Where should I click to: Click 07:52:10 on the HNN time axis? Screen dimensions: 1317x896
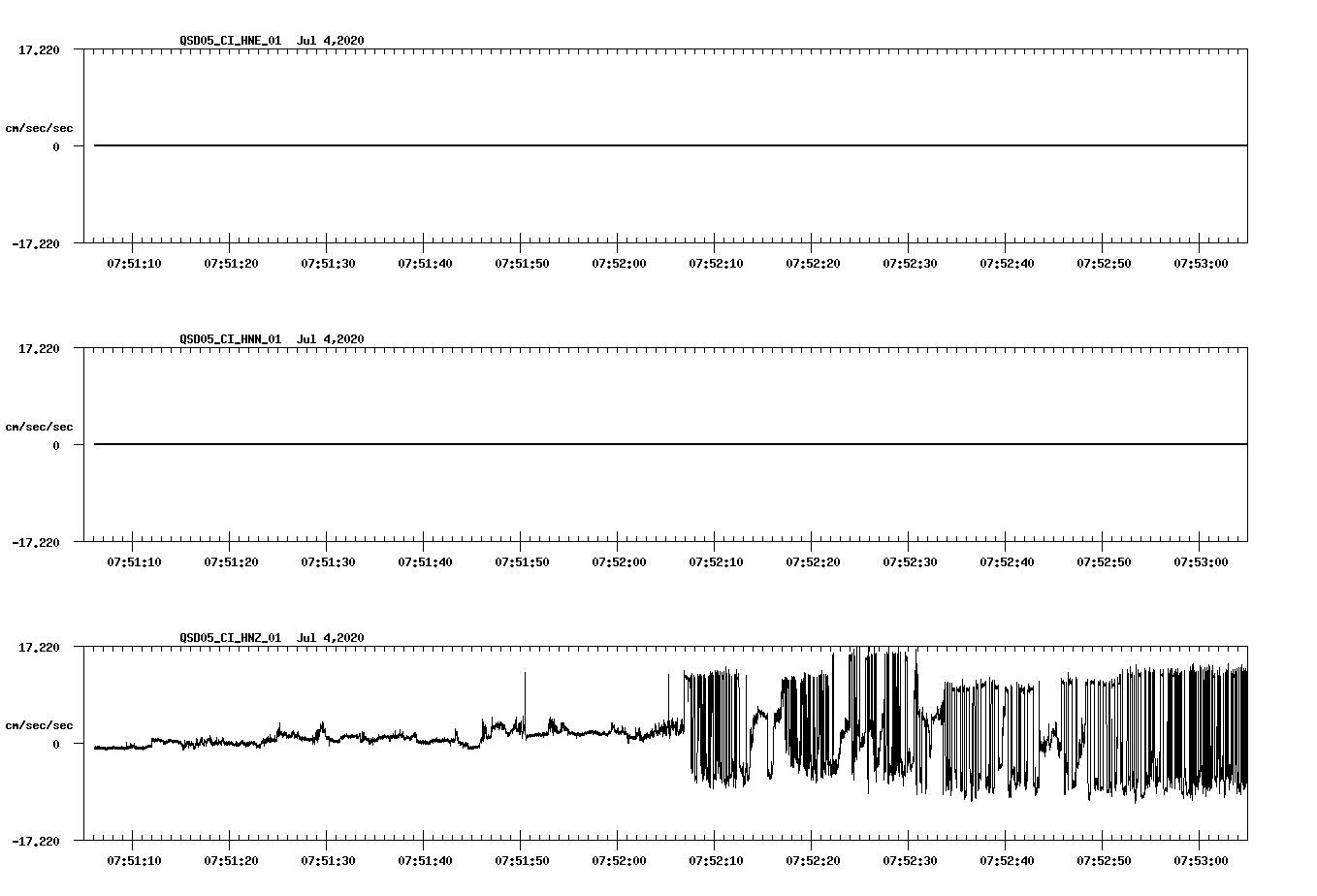pos(716,561)
